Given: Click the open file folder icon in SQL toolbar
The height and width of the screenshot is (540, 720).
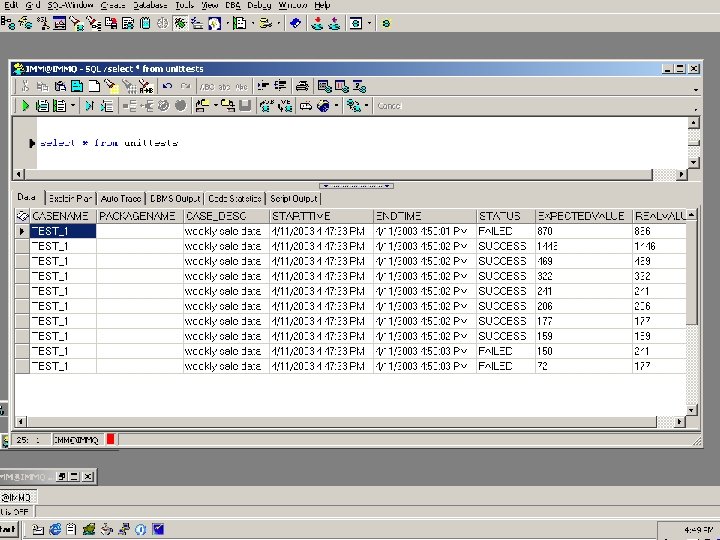Looking at the screenshot, I should click(202, 106).
